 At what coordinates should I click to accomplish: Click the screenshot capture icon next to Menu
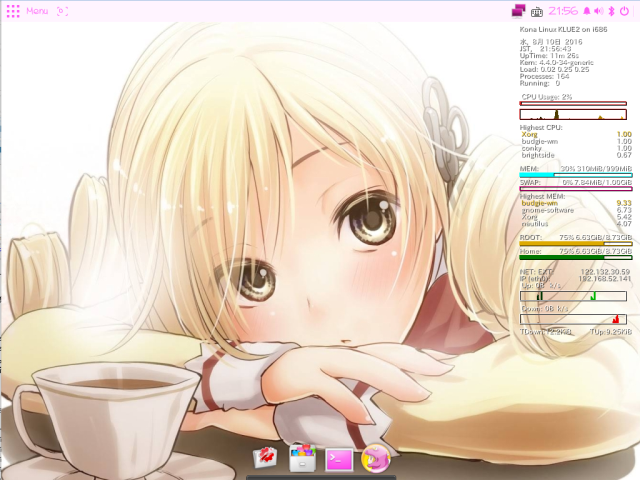point(62,11)
